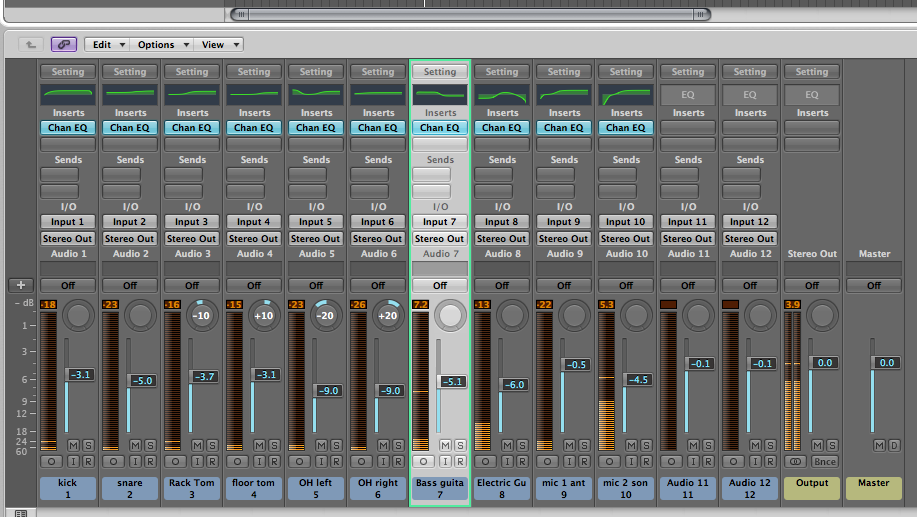Image resolution: width=917 pixels, height=517 pixels.
Task: Click the Setting button on Output channel
Action: [812, 71]
